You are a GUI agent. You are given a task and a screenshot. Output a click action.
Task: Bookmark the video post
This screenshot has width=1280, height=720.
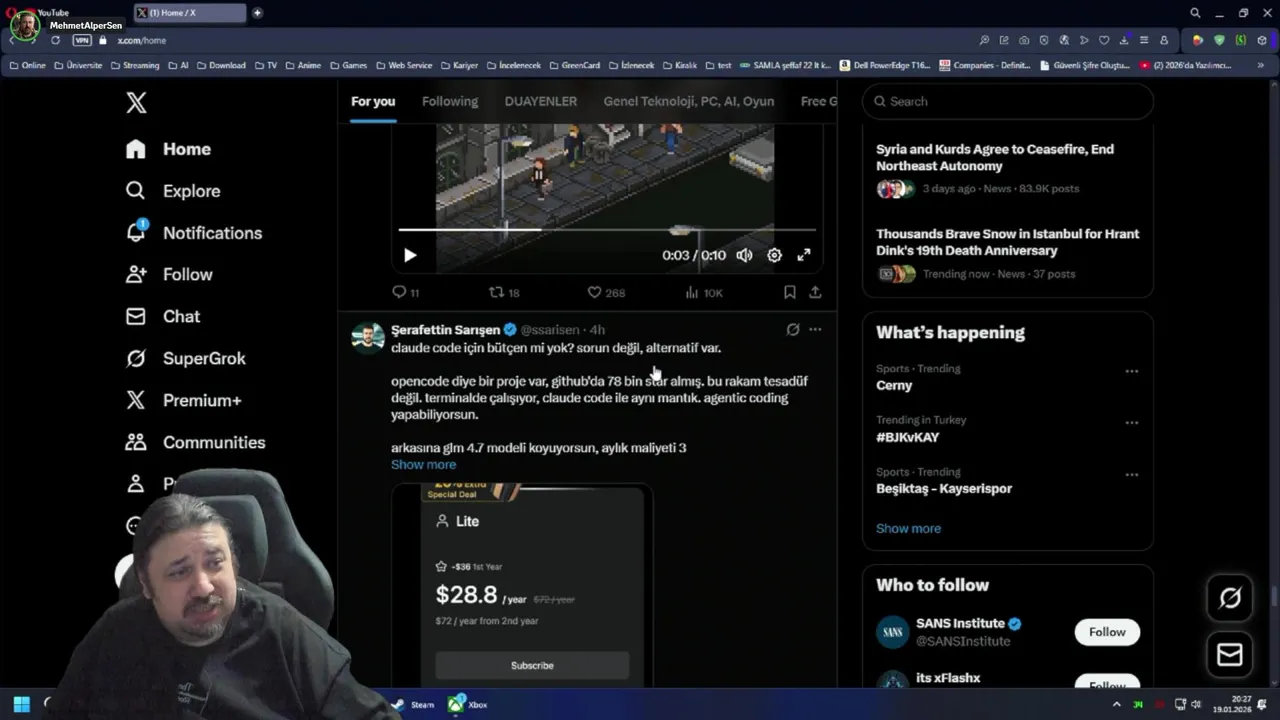[x=789, y=292]
